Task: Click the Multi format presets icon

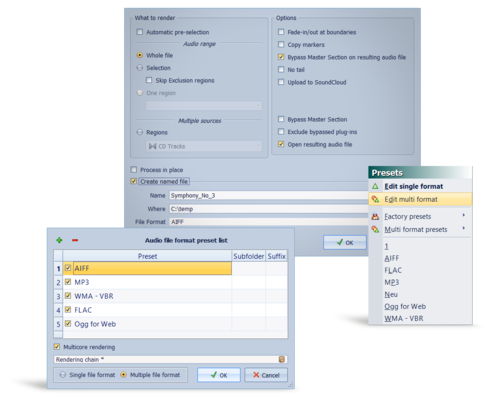Action: pos(375,229)
